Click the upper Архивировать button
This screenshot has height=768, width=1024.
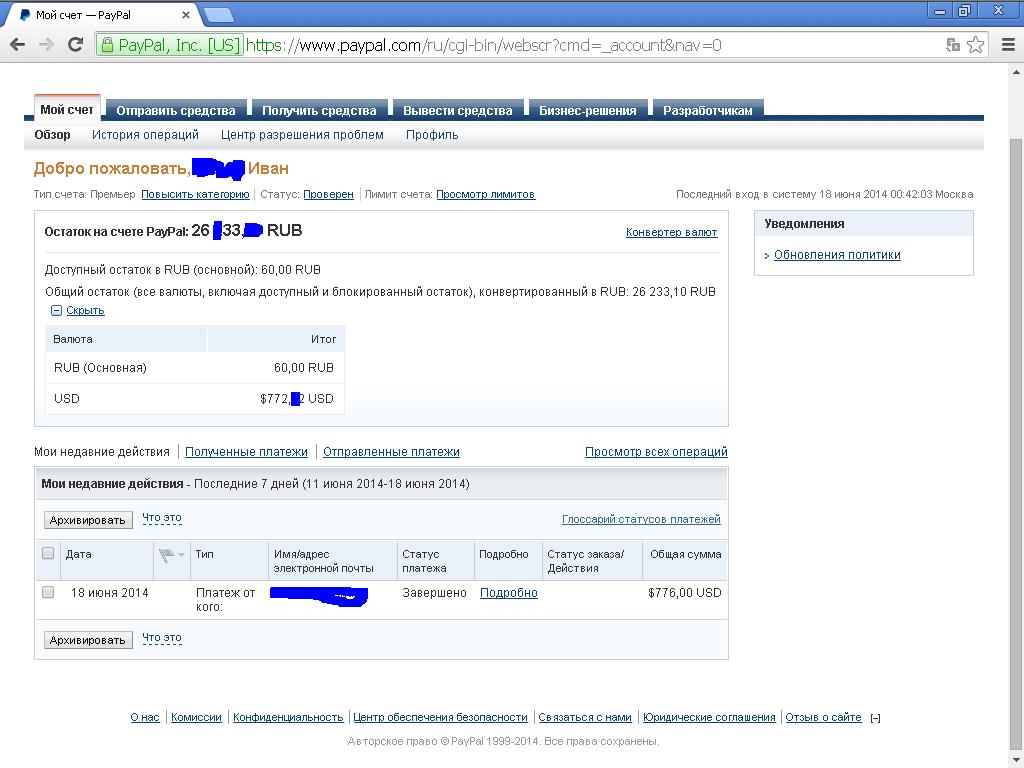88,520
